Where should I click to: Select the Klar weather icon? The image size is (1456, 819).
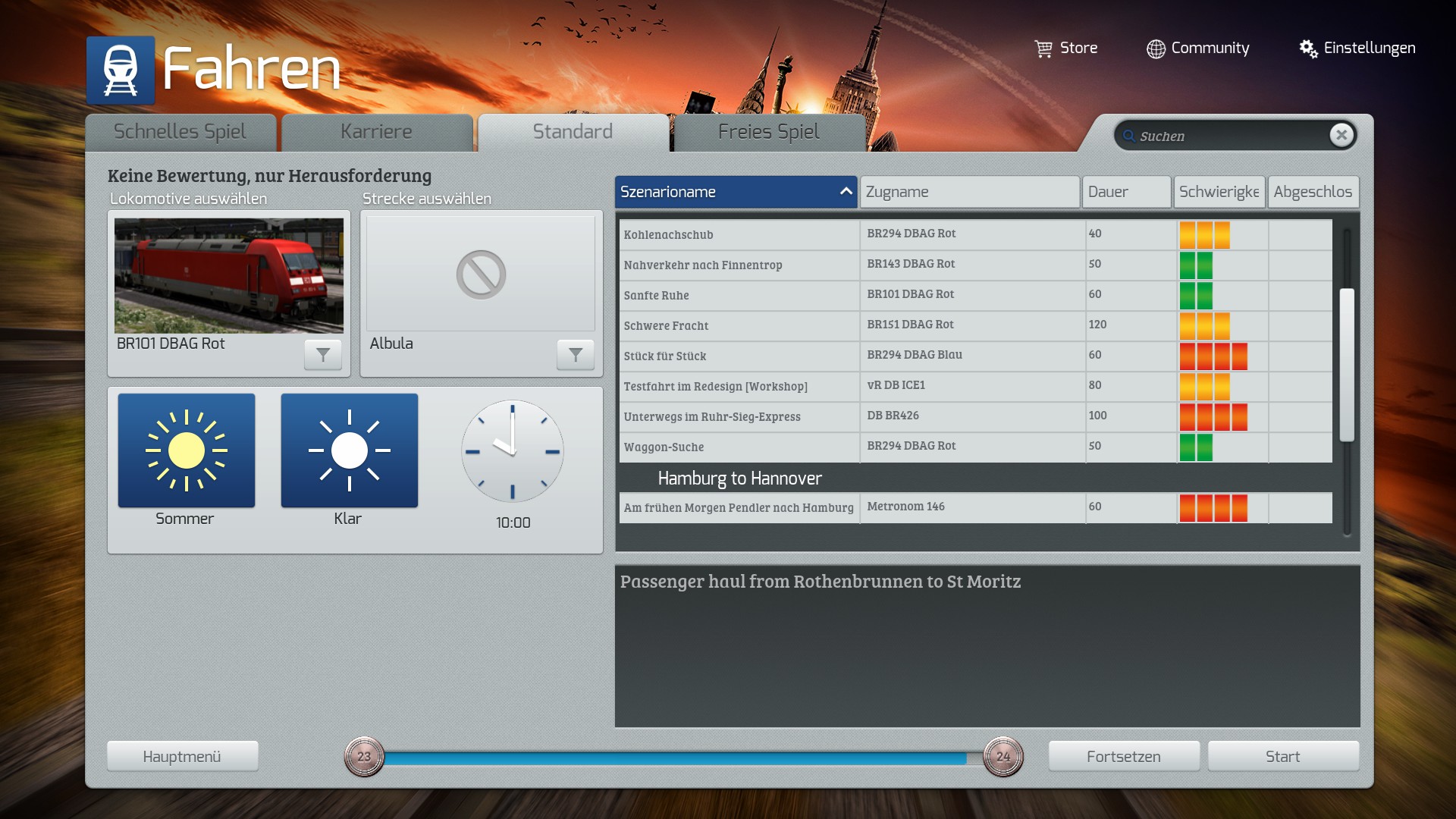[349, 450]
